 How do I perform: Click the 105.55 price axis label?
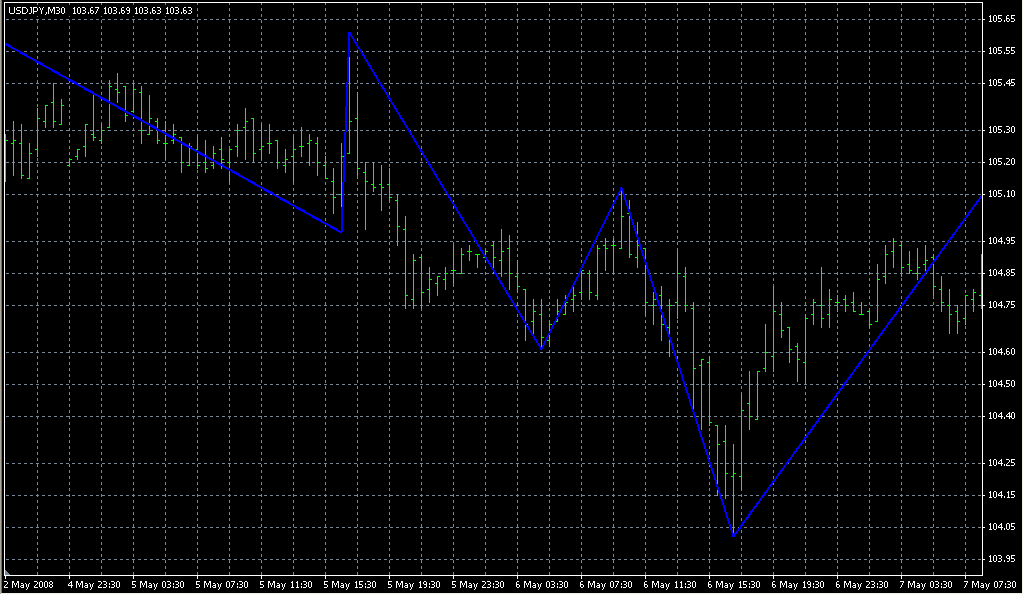1001,51
